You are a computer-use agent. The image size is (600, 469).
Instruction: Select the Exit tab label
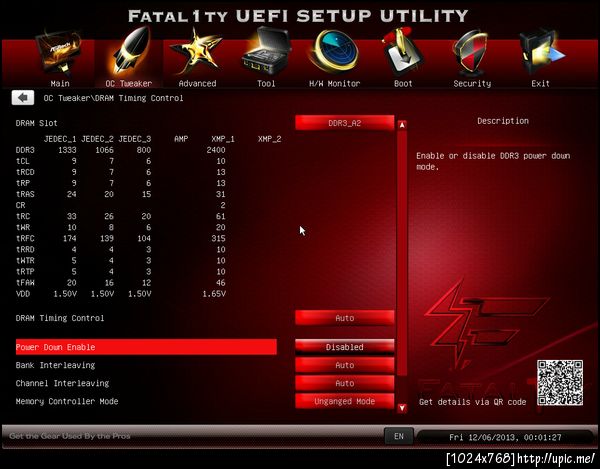point(540,83)
